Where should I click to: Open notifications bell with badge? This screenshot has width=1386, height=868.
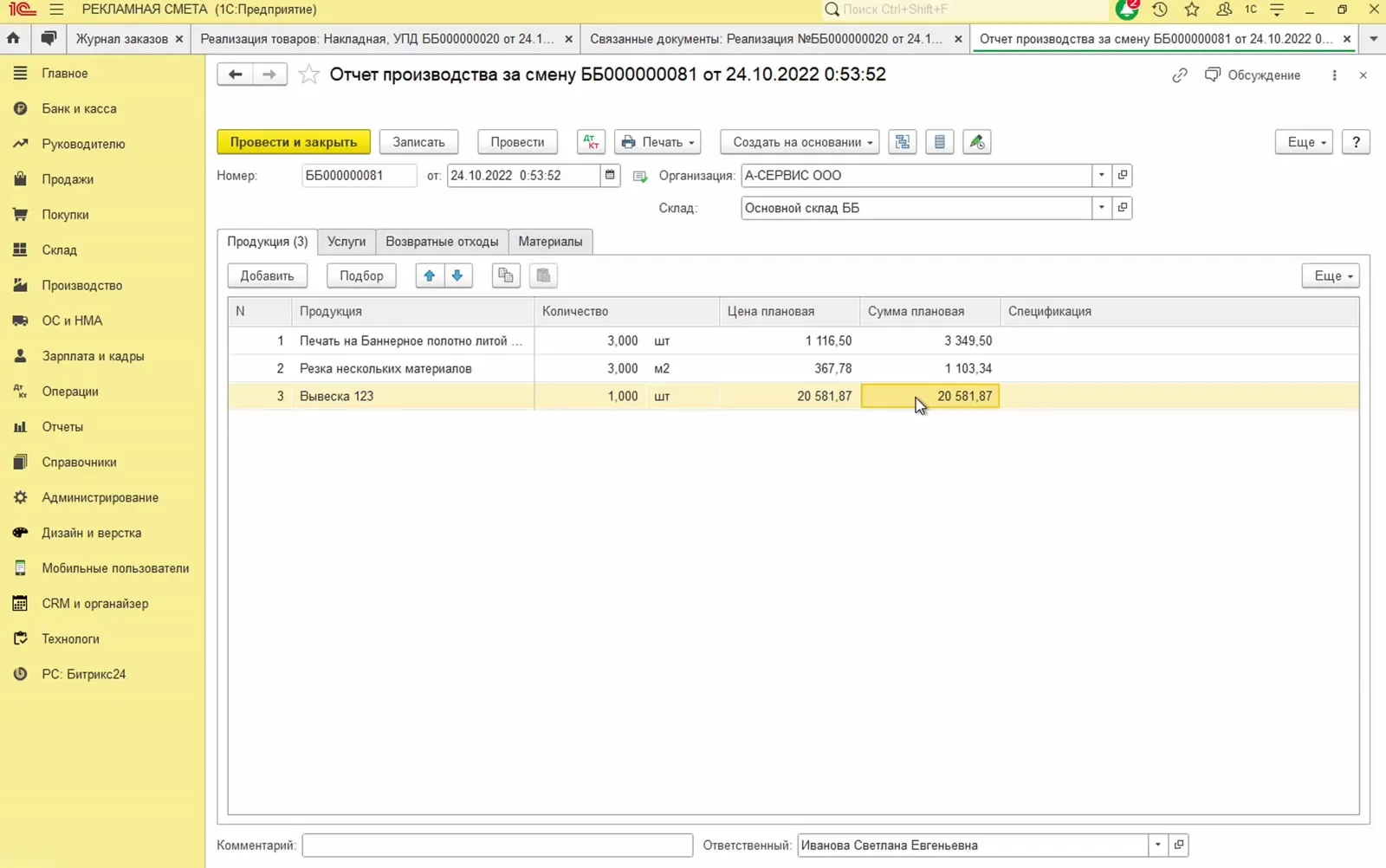pyautogui.click(x=1127, y=10)
